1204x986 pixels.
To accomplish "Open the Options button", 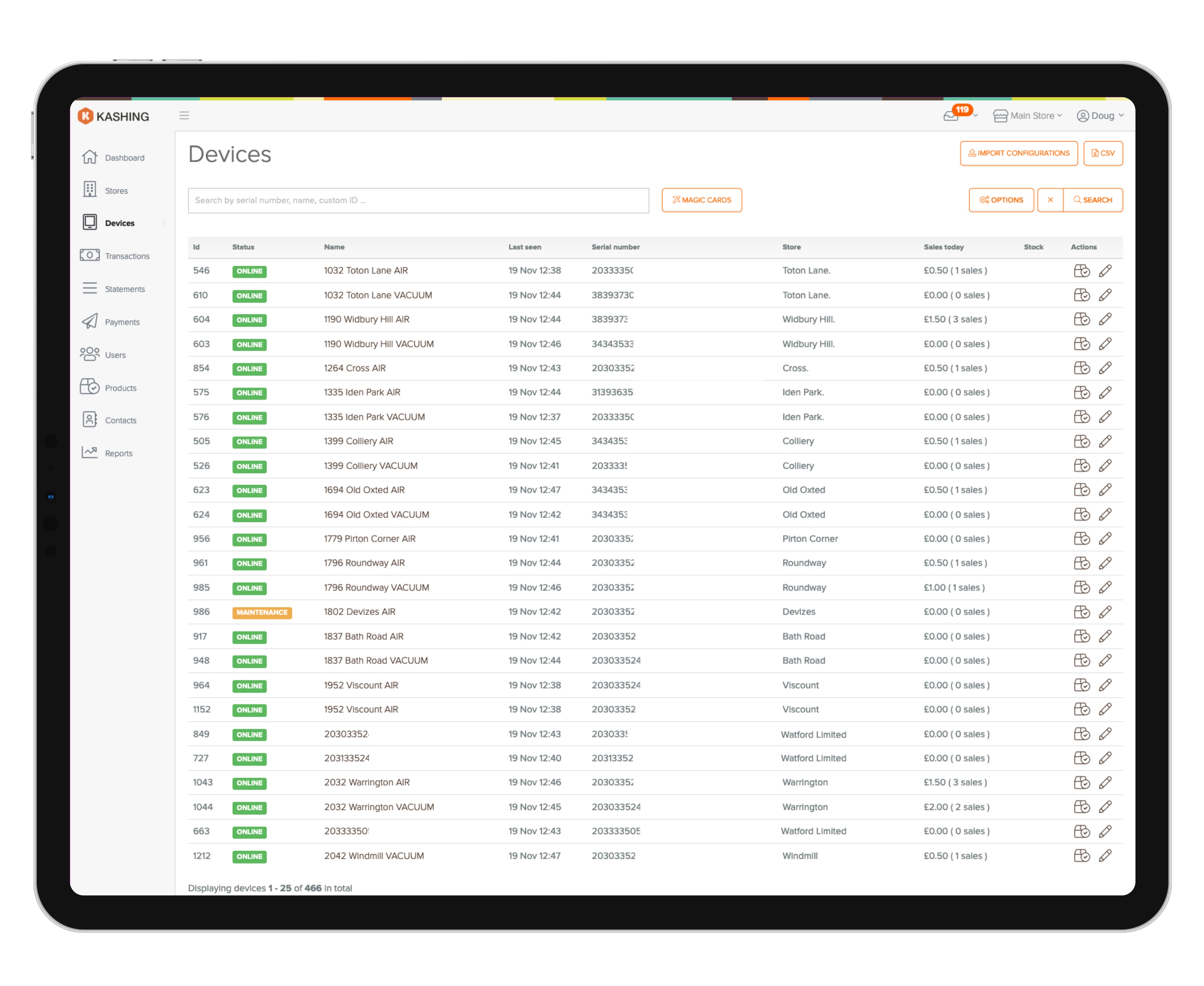I will pos(1001,200).
